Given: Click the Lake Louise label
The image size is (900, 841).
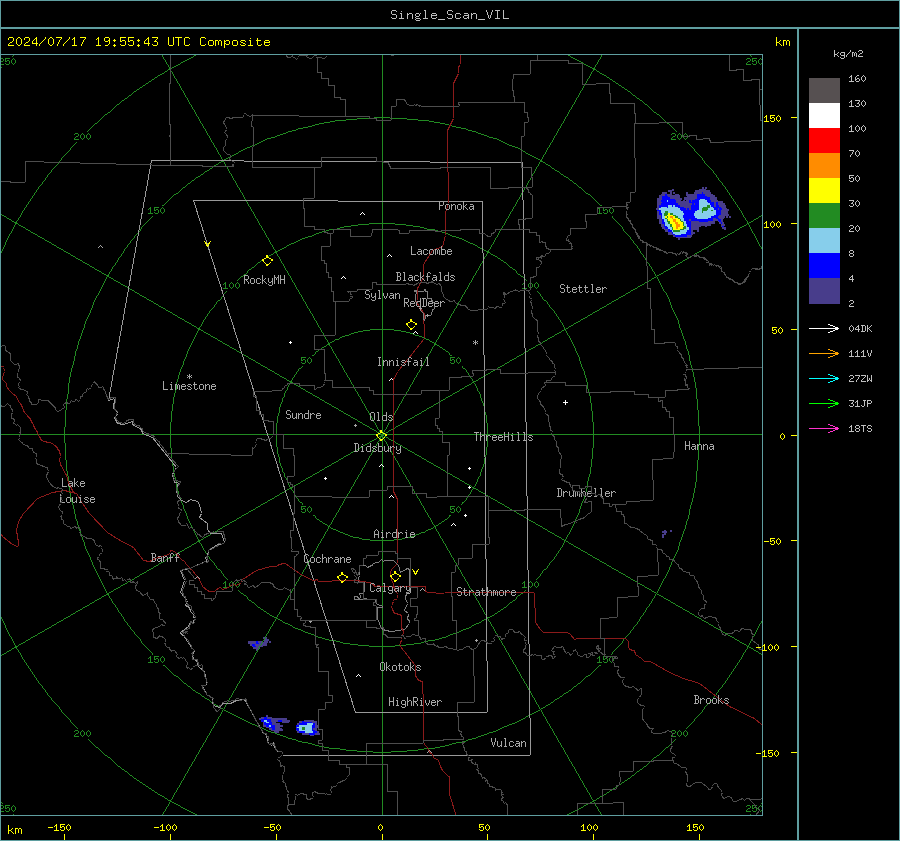Looking at the screenshot, I should point(77,491).
